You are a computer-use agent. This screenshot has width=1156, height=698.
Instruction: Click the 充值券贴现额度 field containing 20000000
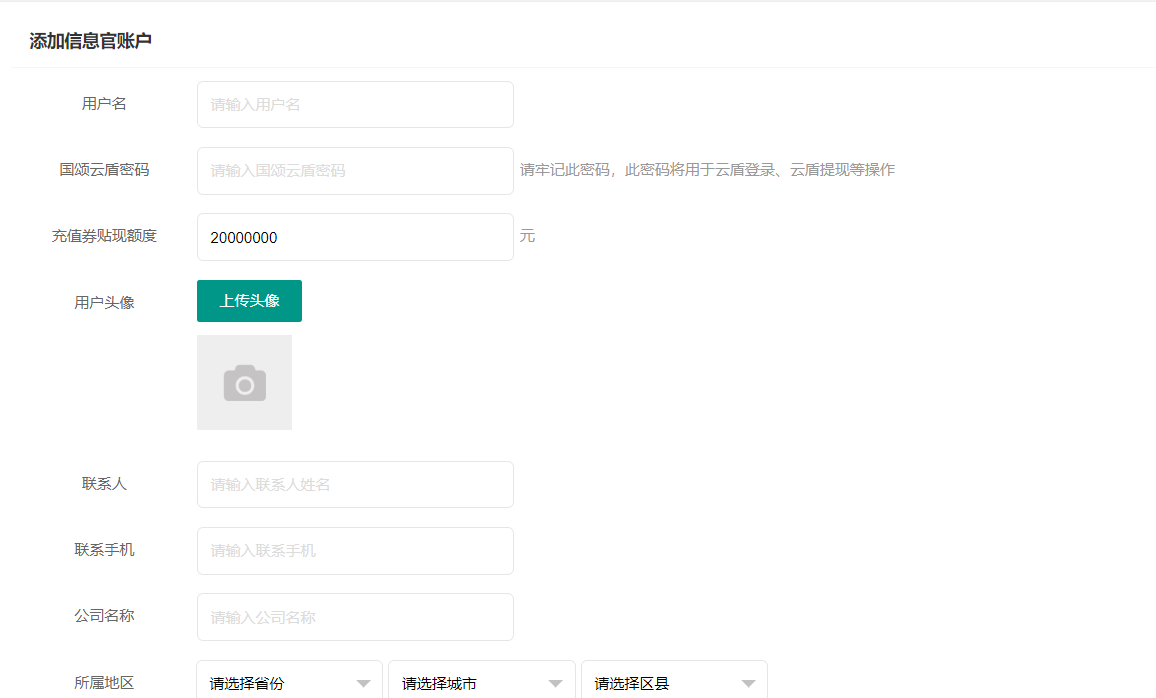click(355, 237)
